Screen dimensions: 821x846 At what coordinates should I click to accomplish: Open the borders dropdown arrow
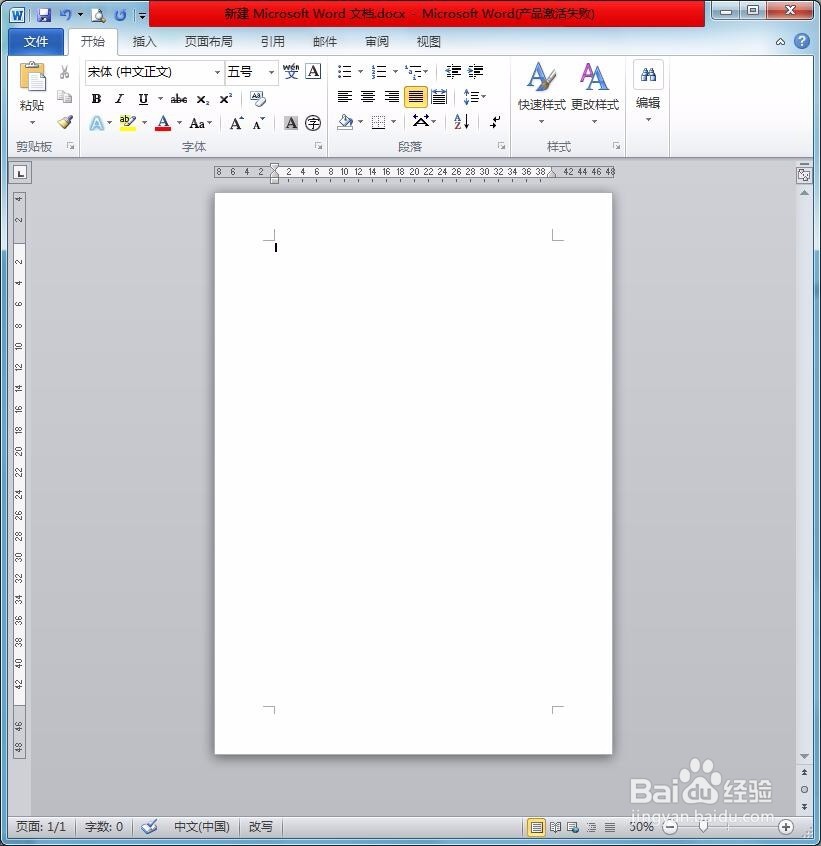pos(393,122)
